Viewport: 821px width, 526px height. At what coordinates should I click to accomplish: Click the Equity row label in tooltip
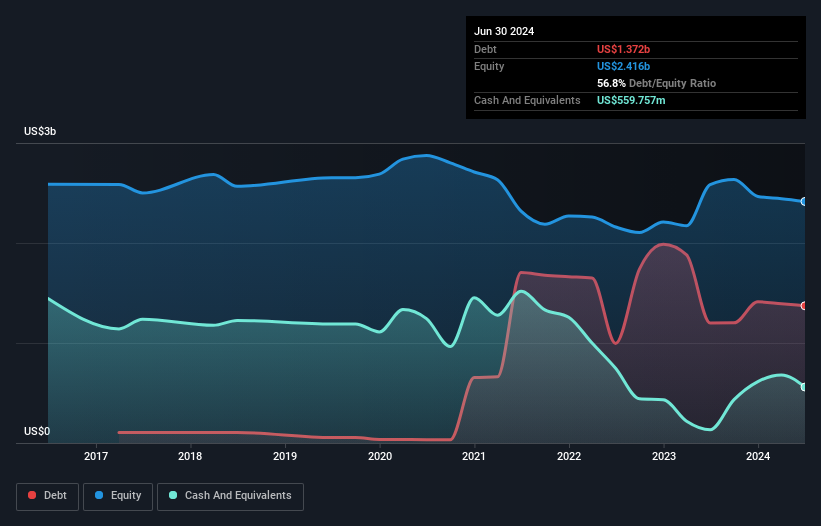pos(489,66)
